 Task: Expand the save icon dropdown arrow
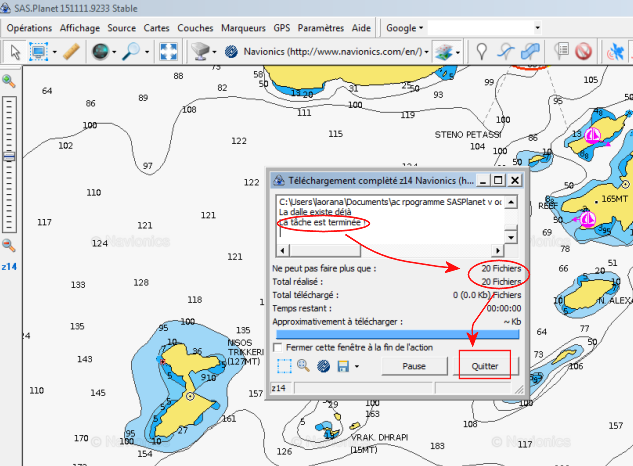[357, 366]
